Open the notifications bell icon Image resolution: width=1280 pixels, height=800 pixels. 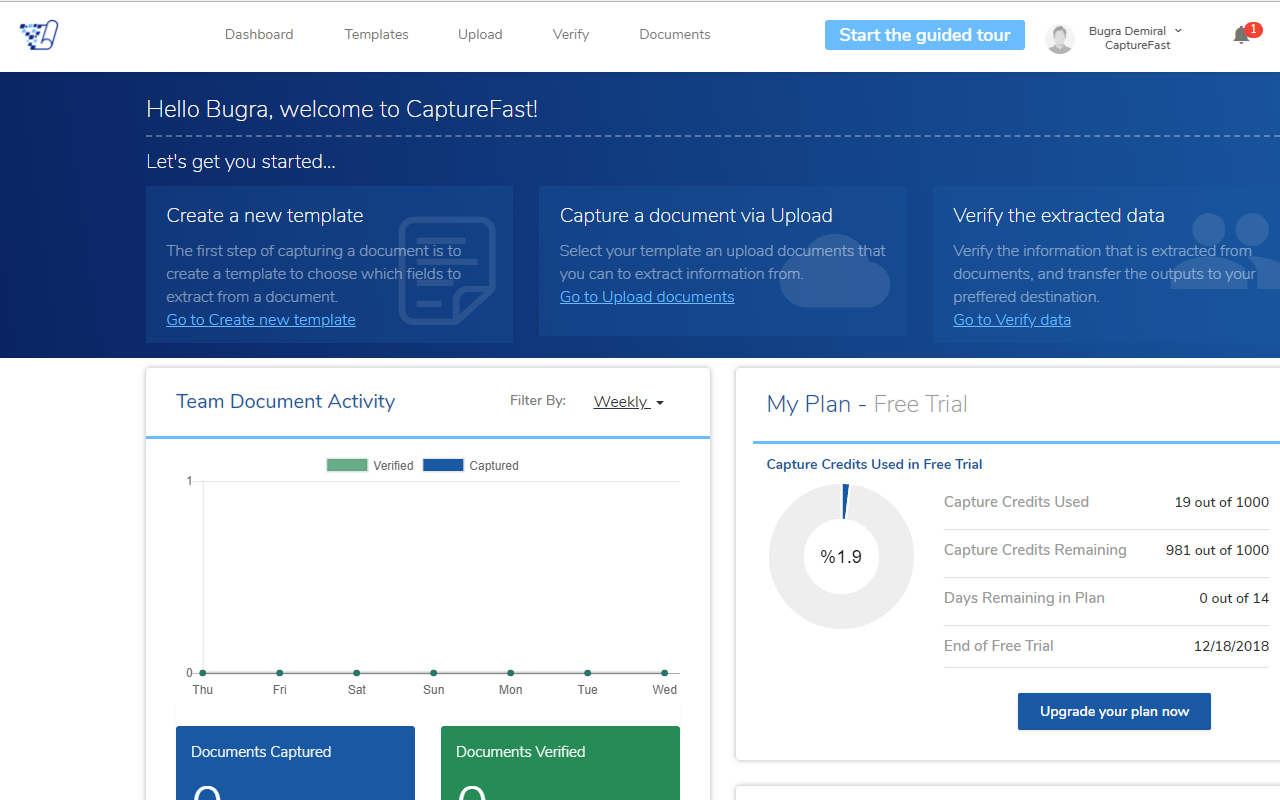click(1241, 35)
